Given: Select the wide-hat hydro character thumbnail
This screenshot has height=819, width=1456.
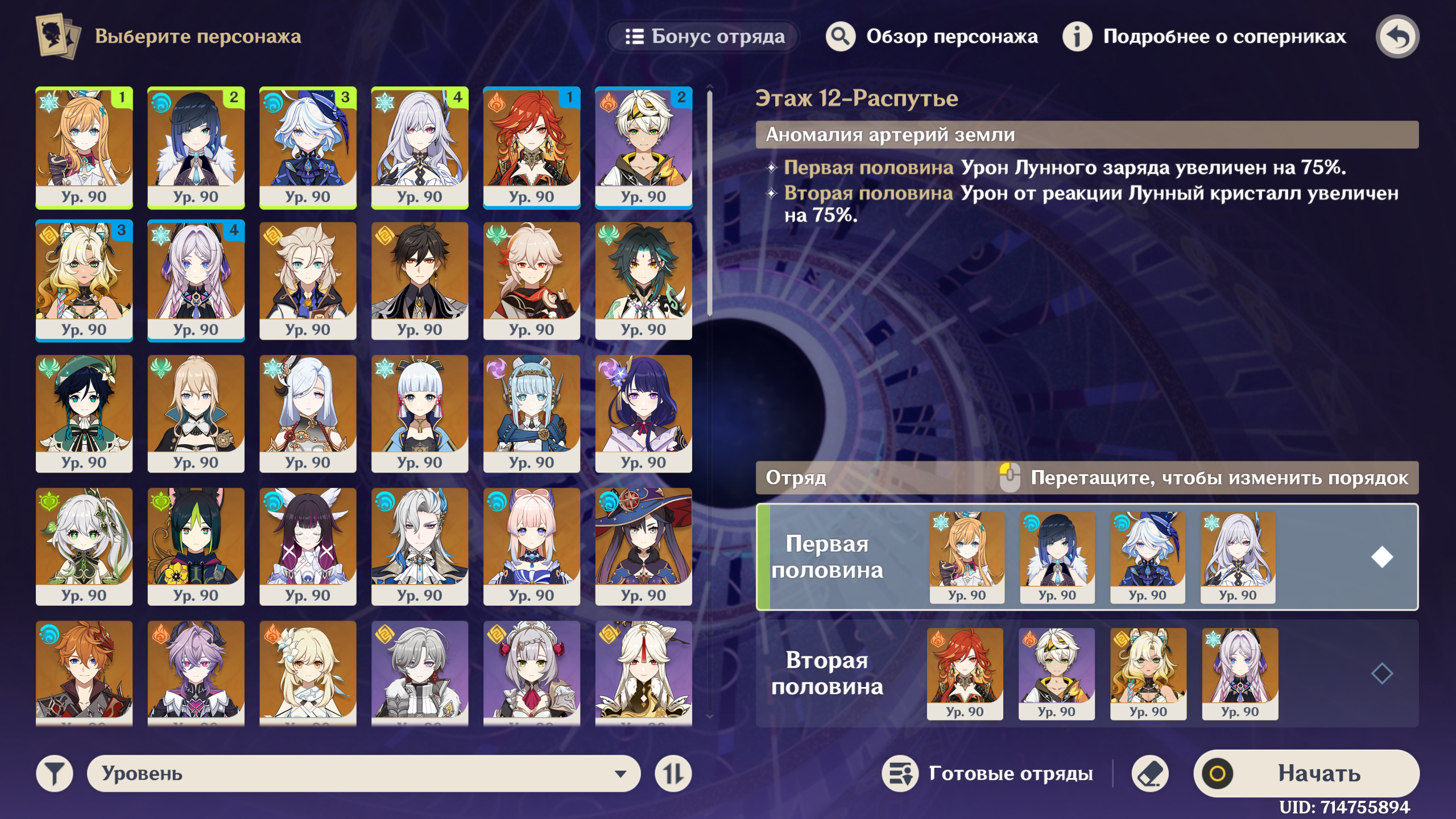Looking at the screenshot, I should tap(644, 546).
